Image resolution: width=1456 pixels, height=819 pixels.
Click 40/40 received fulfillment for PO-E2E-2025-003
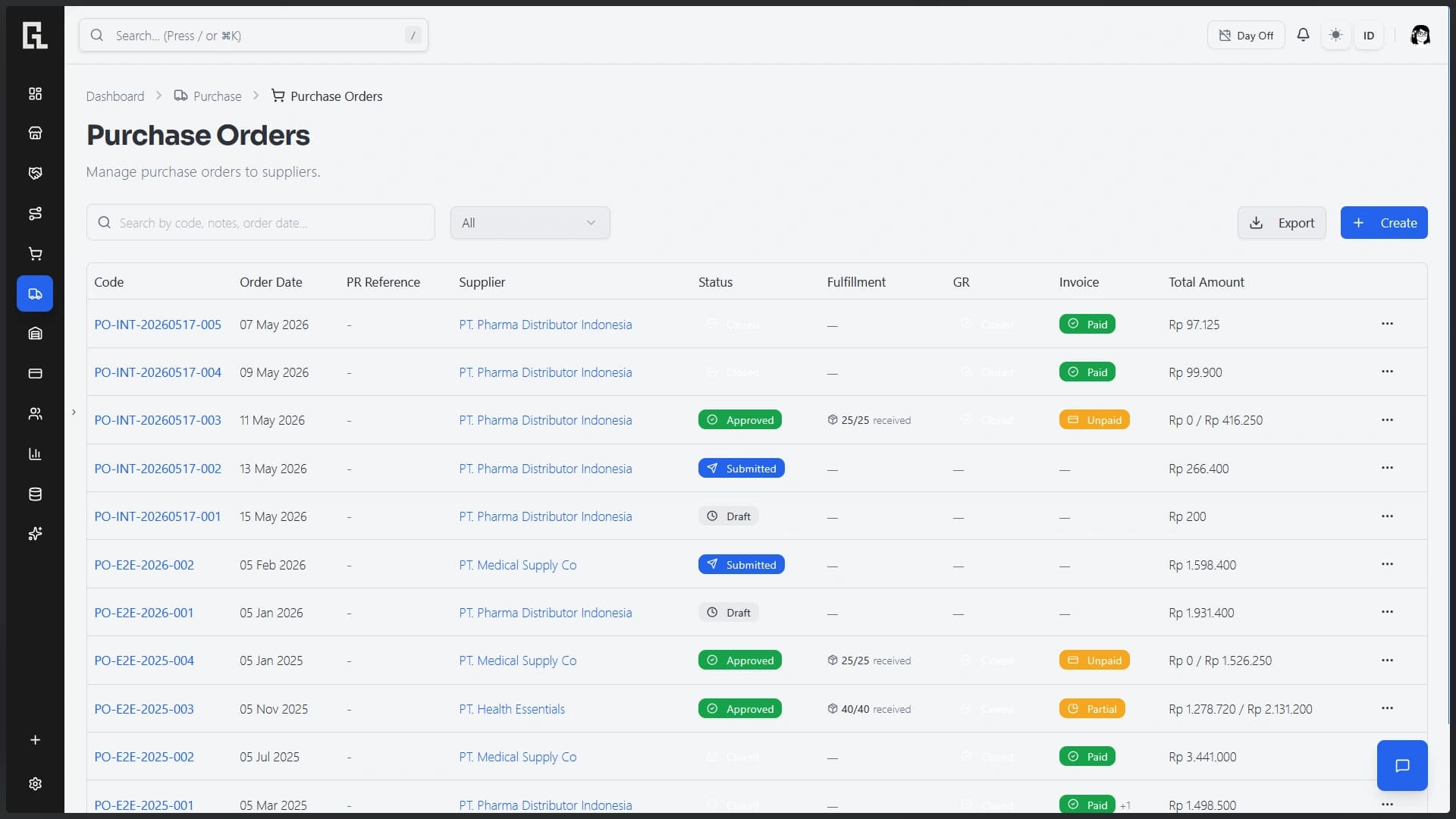tap(869, 709)
